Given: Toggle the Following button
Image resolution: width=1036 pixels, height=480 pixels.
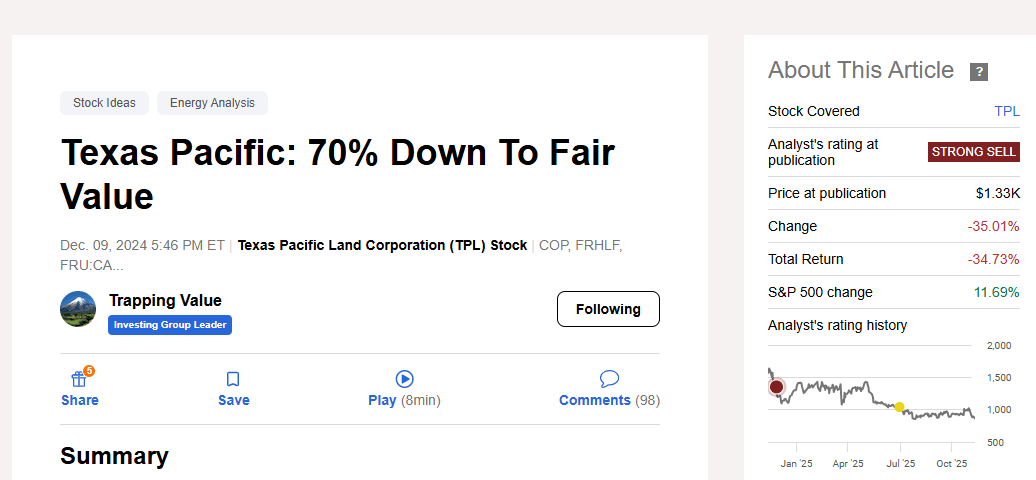Looking at the screenshot, I should (608, 309).
